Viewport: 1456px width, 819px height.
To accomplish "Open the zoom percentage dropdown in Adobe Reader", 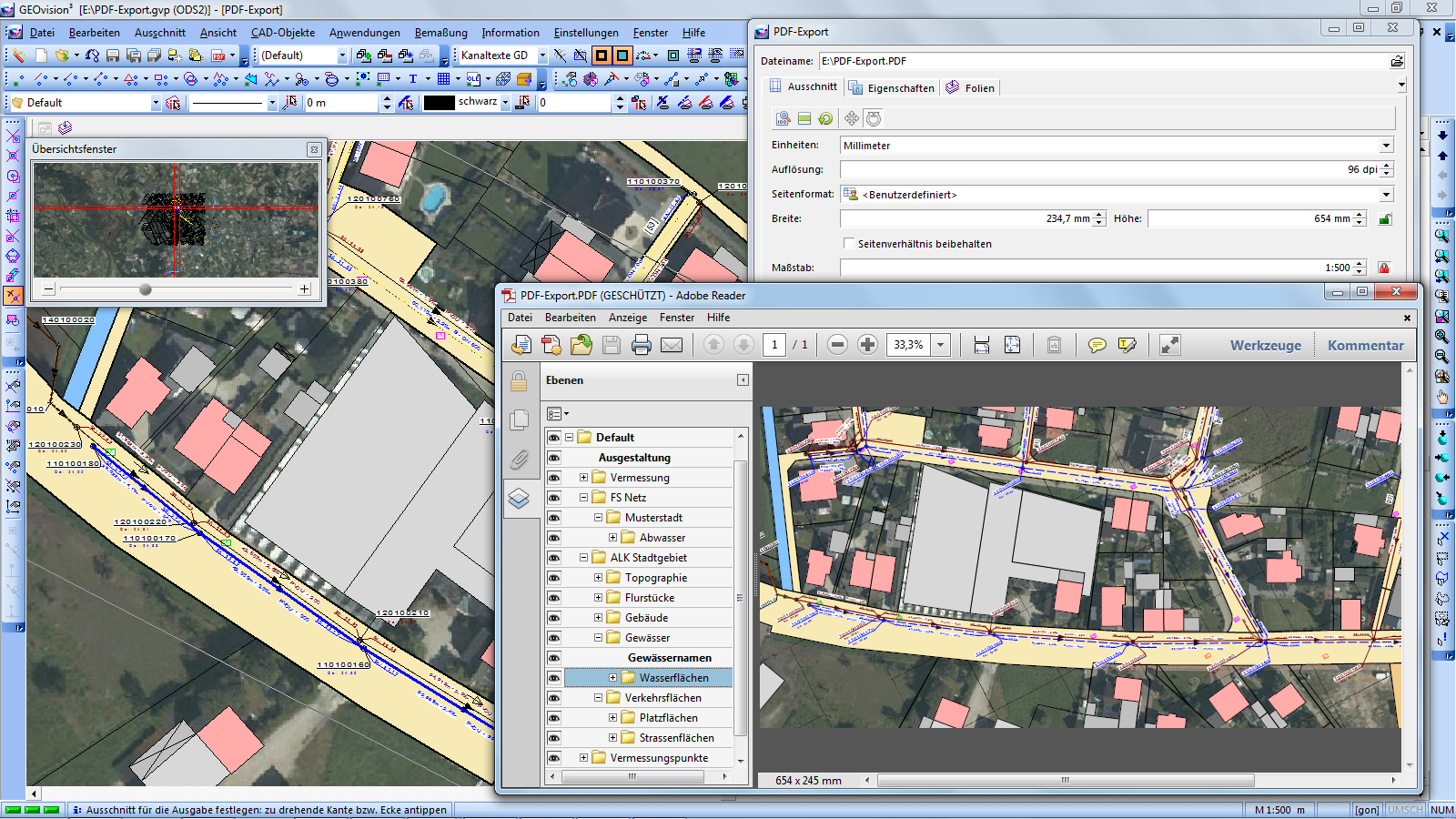I will [941, 345].
